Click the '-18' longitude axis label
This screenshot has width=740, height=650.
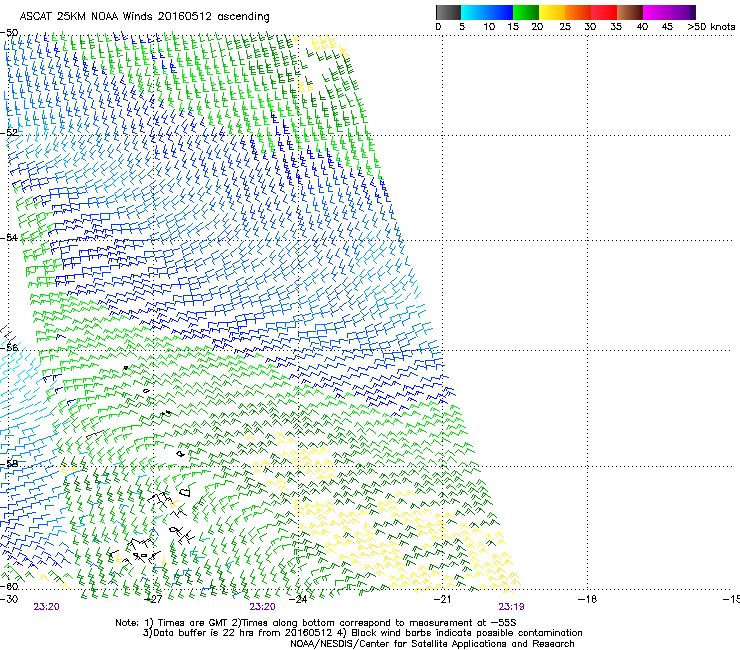(x=587, y=599)
